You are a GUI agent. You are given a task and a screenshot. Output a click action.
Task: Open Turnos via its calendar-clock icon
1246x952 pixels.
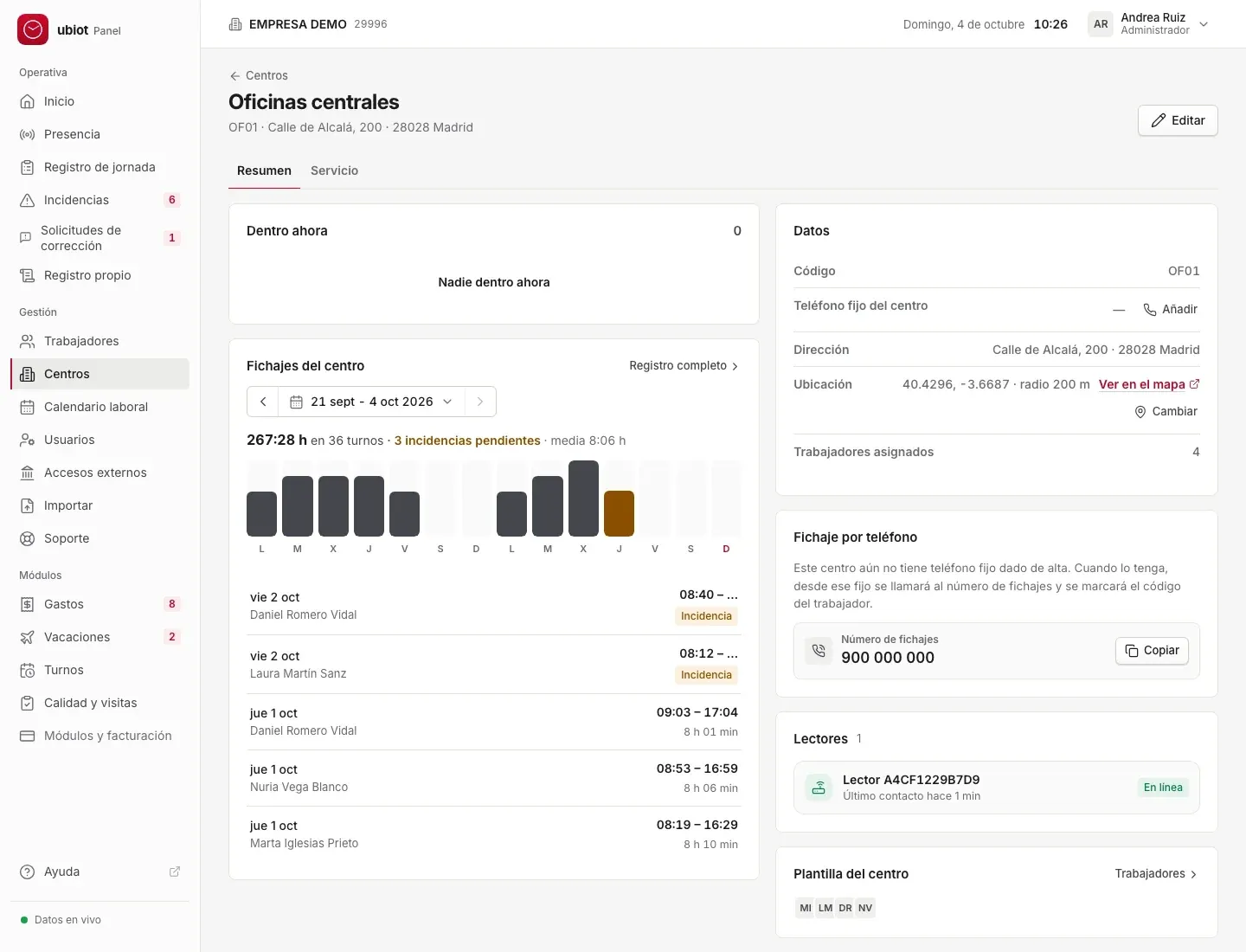28,670
